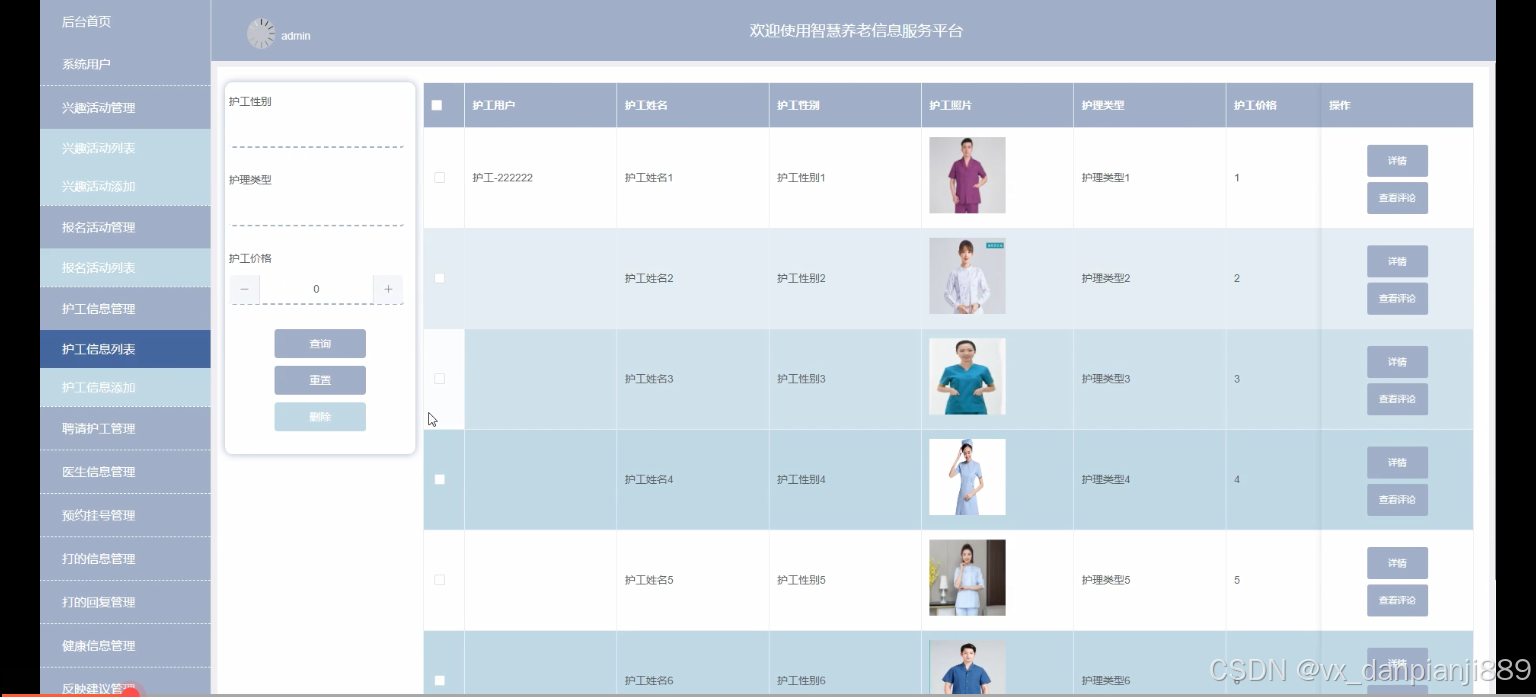The image size is (1536, 697).
Task: Expand the 健康信息管理 menu group
Action: [x=125, y=646]
